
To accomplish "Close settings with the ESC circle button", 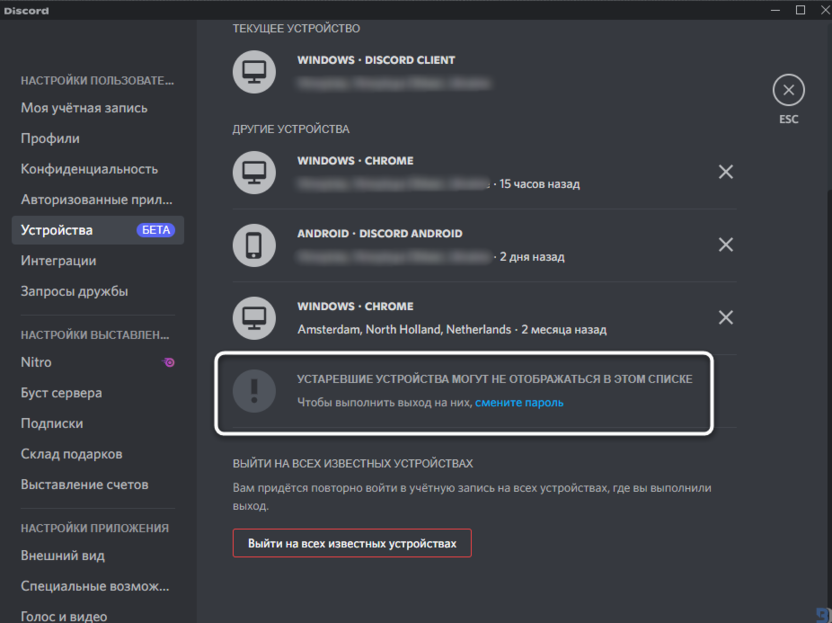I will [x=788, y=90].
